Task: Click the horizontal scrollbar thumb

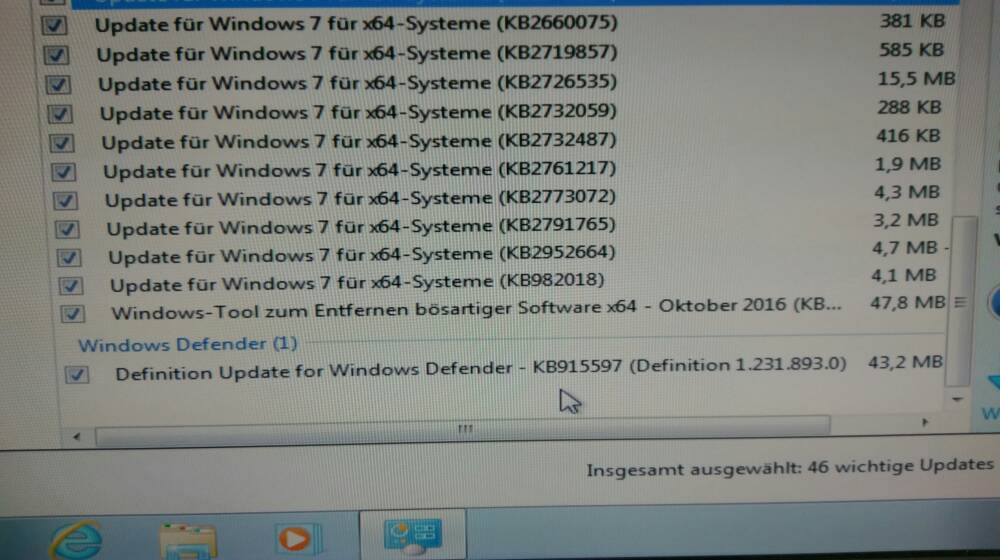Action: (x=464, y=429)
